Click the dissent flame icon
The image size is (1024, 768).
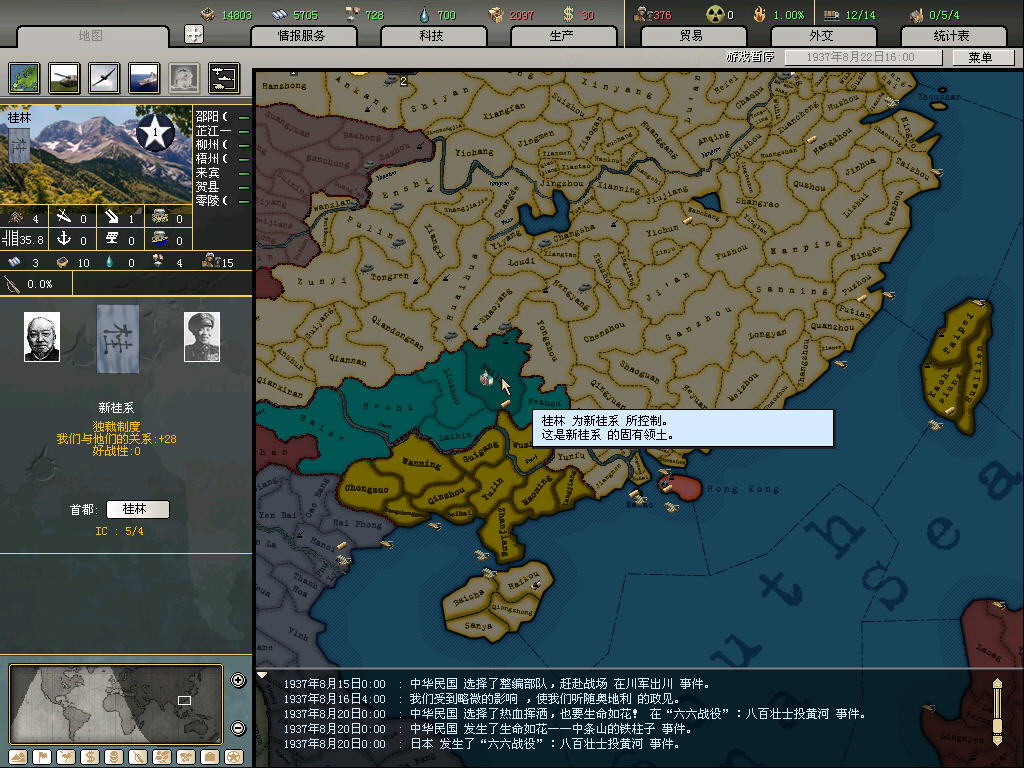coord(759,14)
